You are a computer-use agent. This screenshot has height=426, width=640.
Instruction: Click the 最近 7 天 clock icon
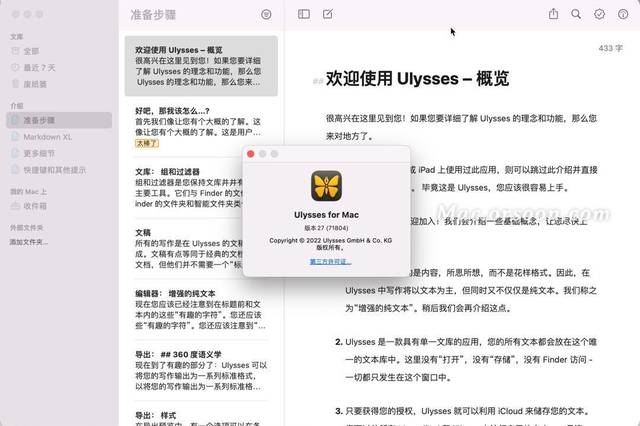coord(15,67)
